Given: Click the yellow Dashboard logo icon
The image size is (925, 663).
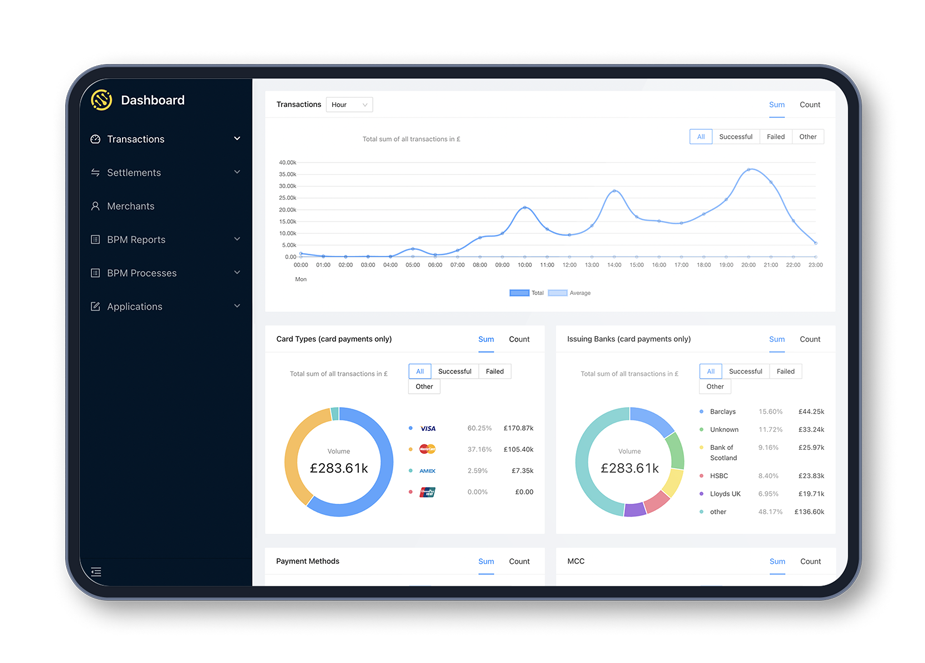Looking at the screenshot, I should [101, 100].
